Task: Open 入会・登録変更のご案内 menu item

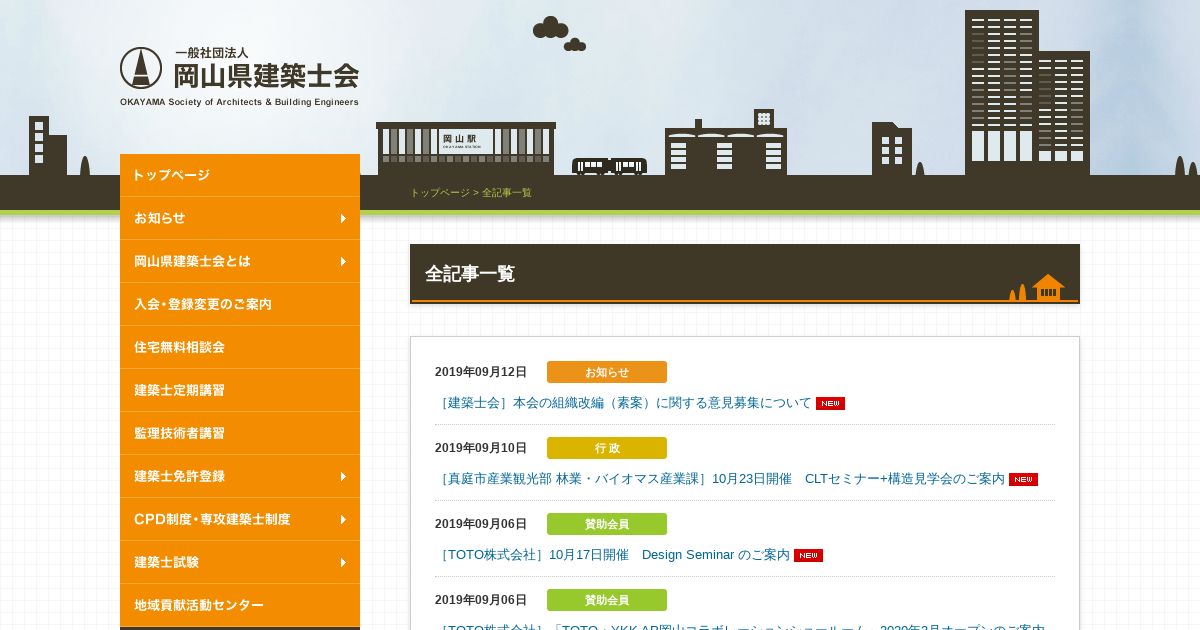Action: pos(240,304)
